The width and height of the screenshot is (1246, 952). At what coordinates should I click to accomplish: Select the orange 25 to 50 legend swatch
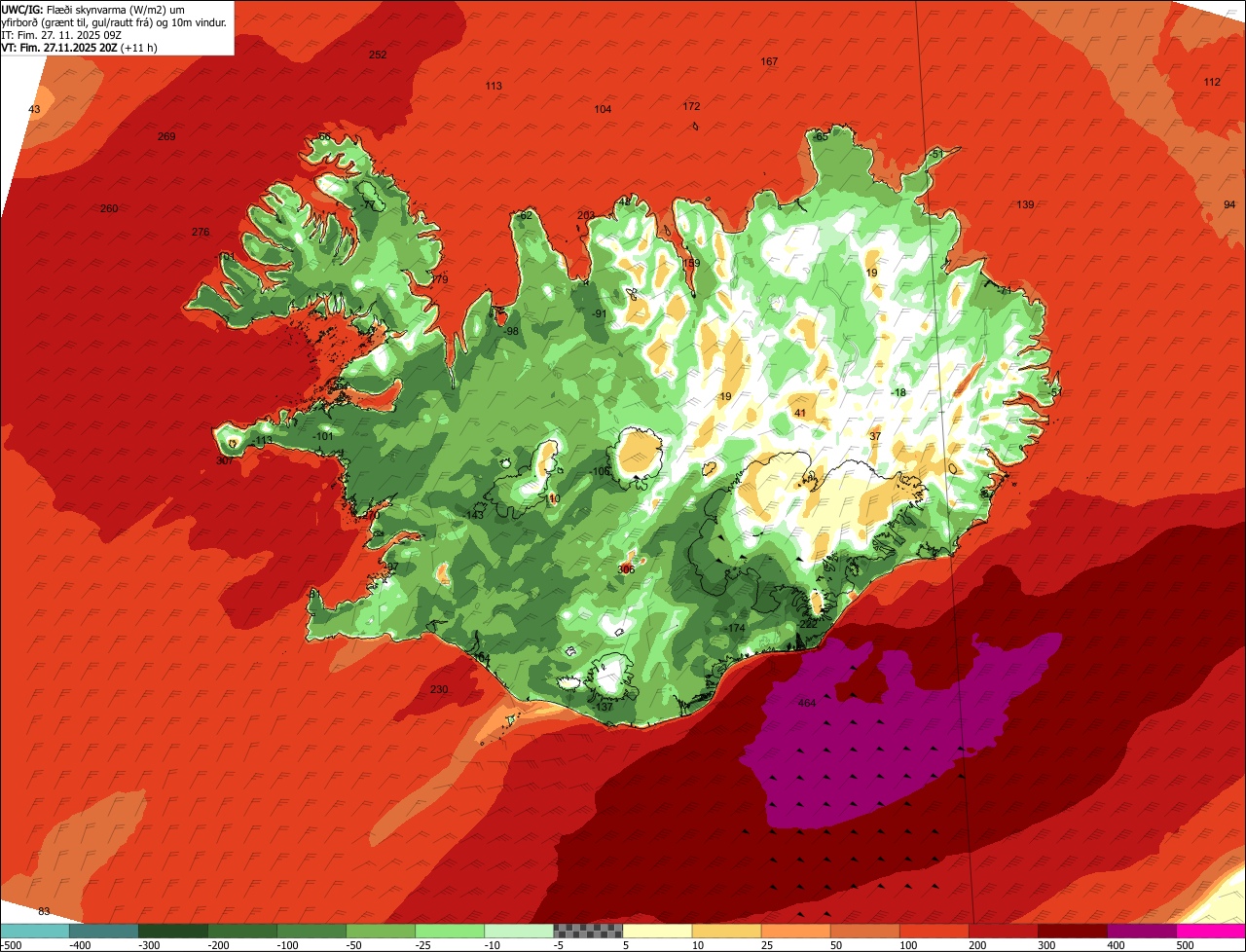(x=795, y=931)
